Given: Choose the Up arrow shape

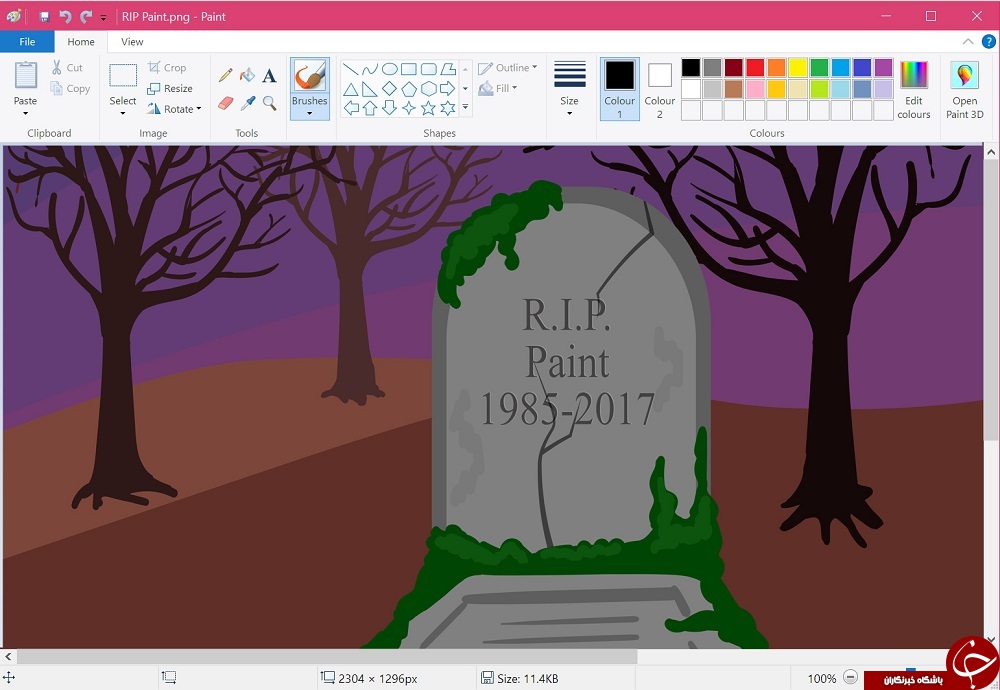Looking at the screenshot, I should click(370, 108).
